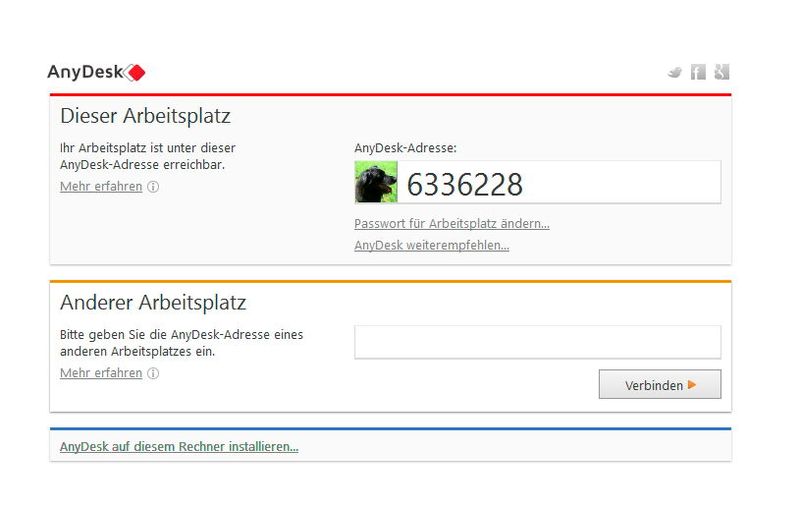
Task: Click info icon under Dieser Arbeitsplatz
Action: [x=153, y=187]
